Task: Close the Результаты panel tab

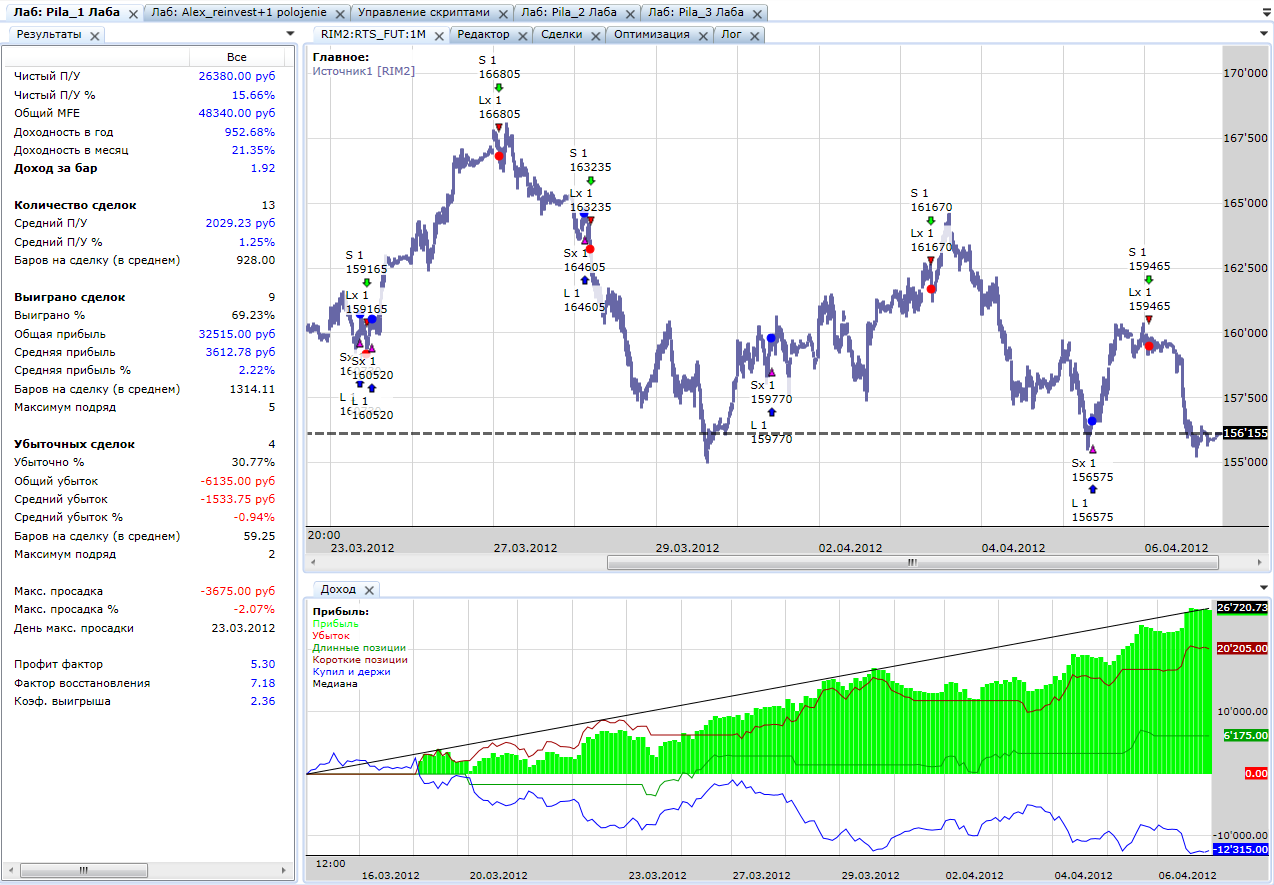Action: click(95, 35)
